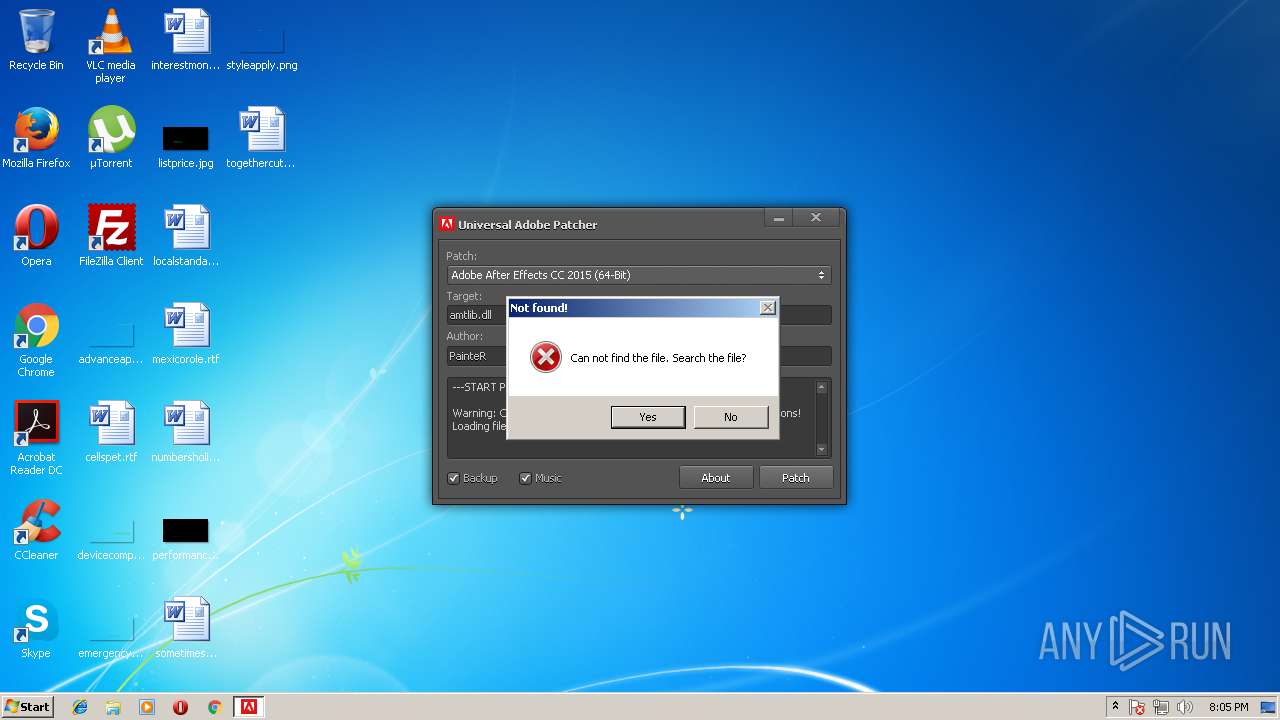This screenshot has width=1280, height=720.
Task: Click Chrome icon in taskbar
Action: 214,707
